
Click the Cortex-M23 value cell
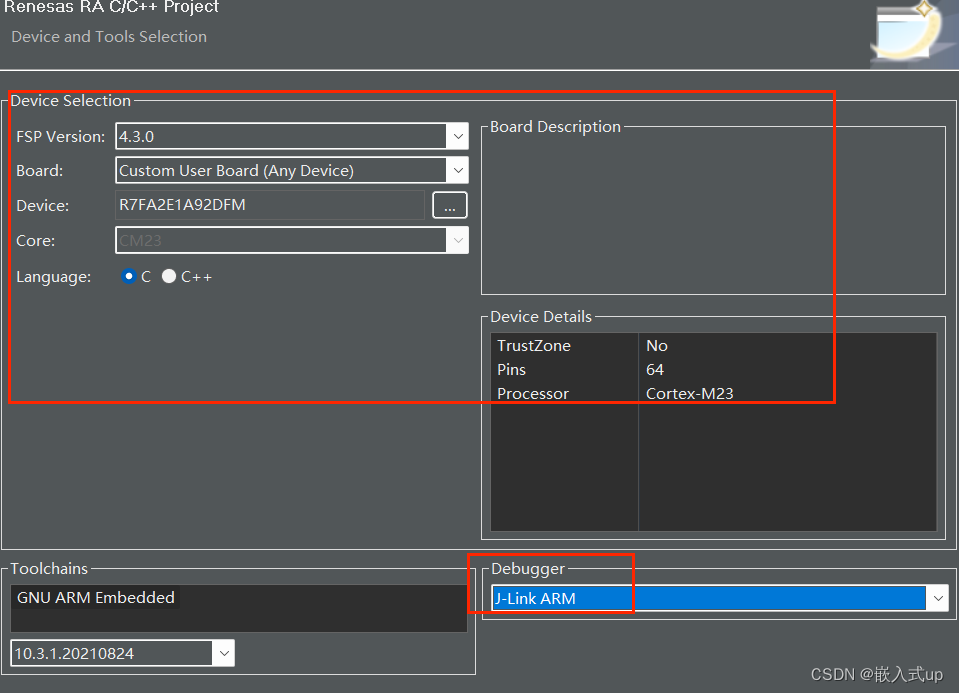click(689, 393)
